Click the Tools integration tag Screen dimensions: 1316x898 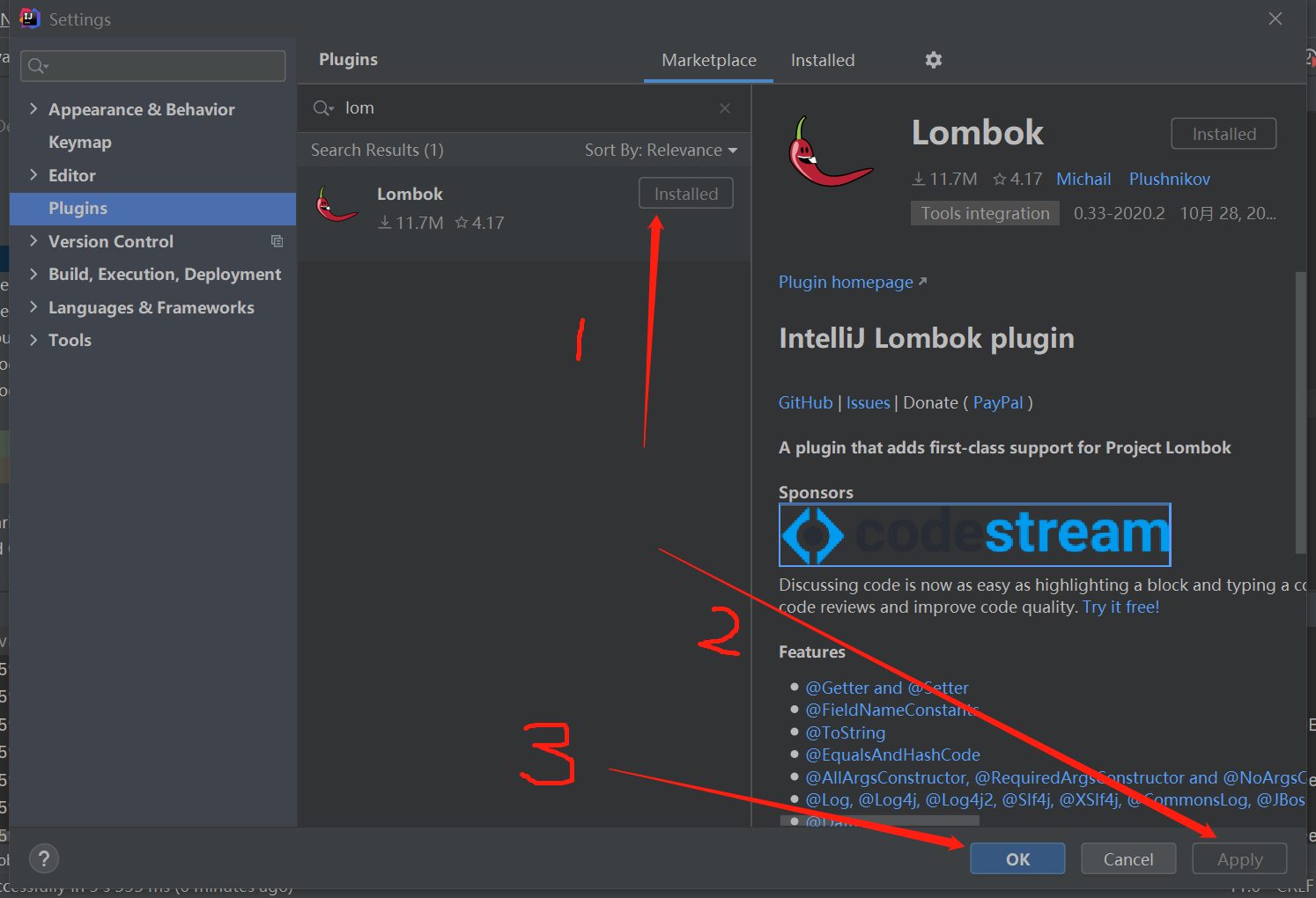pyautogui.click(x=985, y=214)
